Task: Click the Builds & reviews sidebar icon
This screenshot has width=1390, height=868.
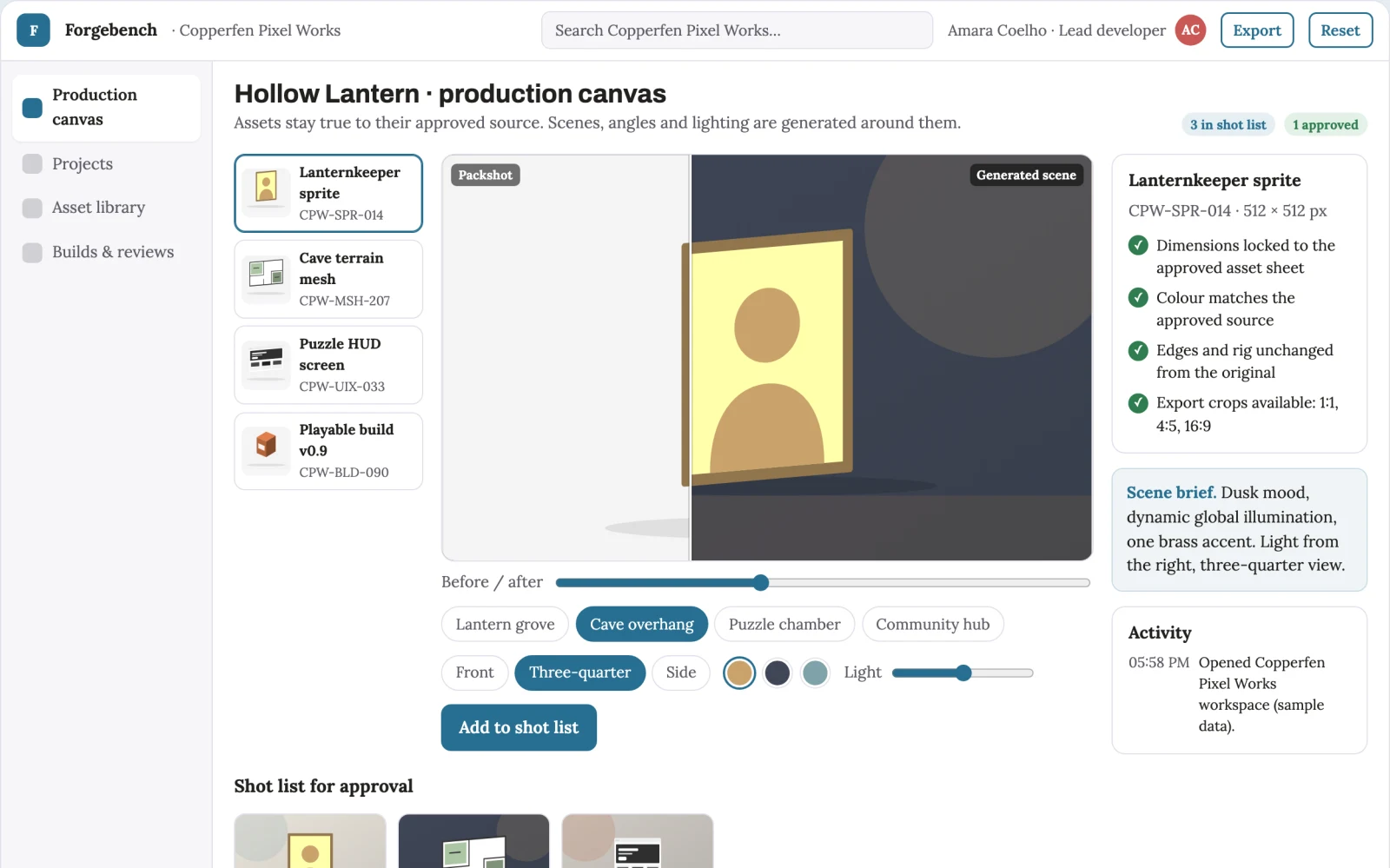Action: pyautogui.click(x=32, y=252)
